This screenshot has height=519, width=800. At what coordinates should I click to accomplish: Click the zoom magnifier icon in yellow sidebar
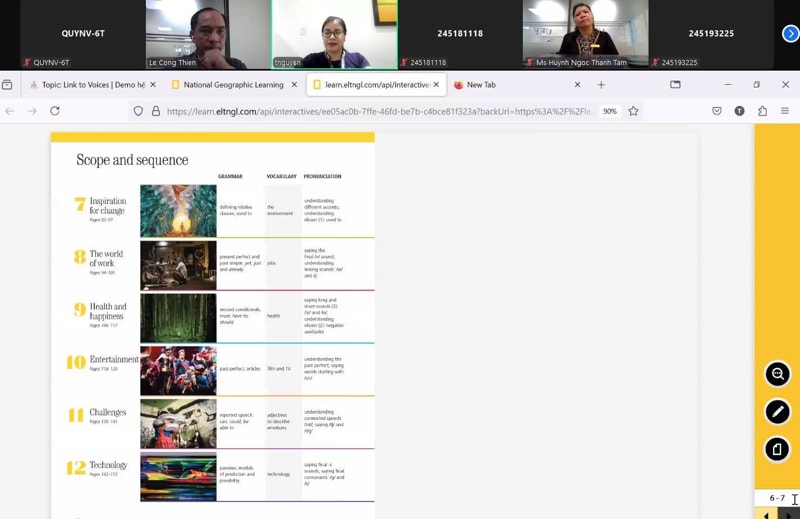[x=777, y=374]
